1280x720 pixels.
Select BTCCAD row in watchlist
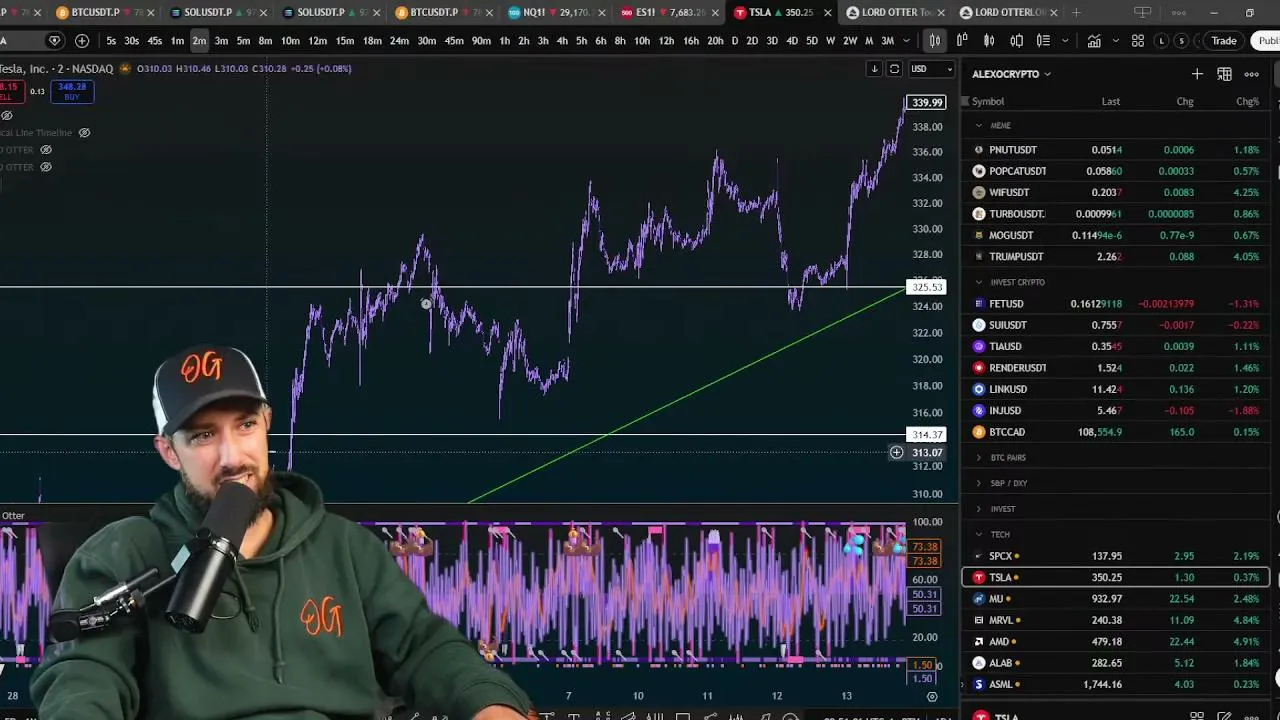[1116, 432]
